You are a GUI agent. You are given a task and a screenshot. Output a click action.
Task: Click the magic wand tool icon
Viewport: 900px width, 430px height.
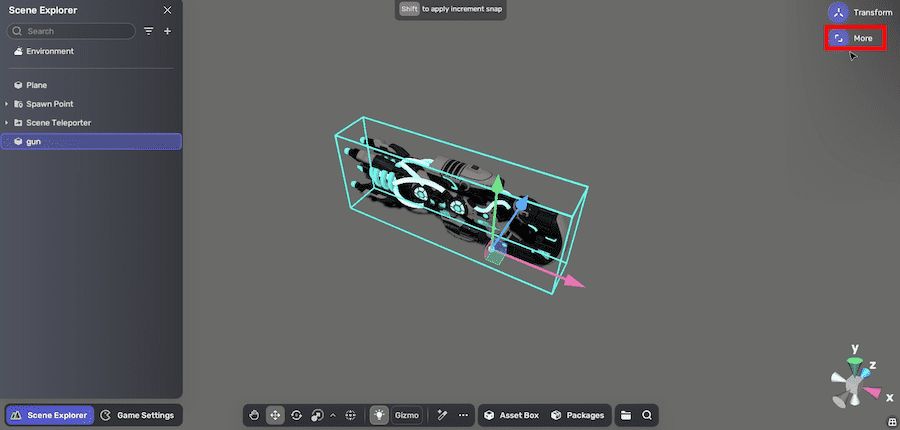(441, 415)
